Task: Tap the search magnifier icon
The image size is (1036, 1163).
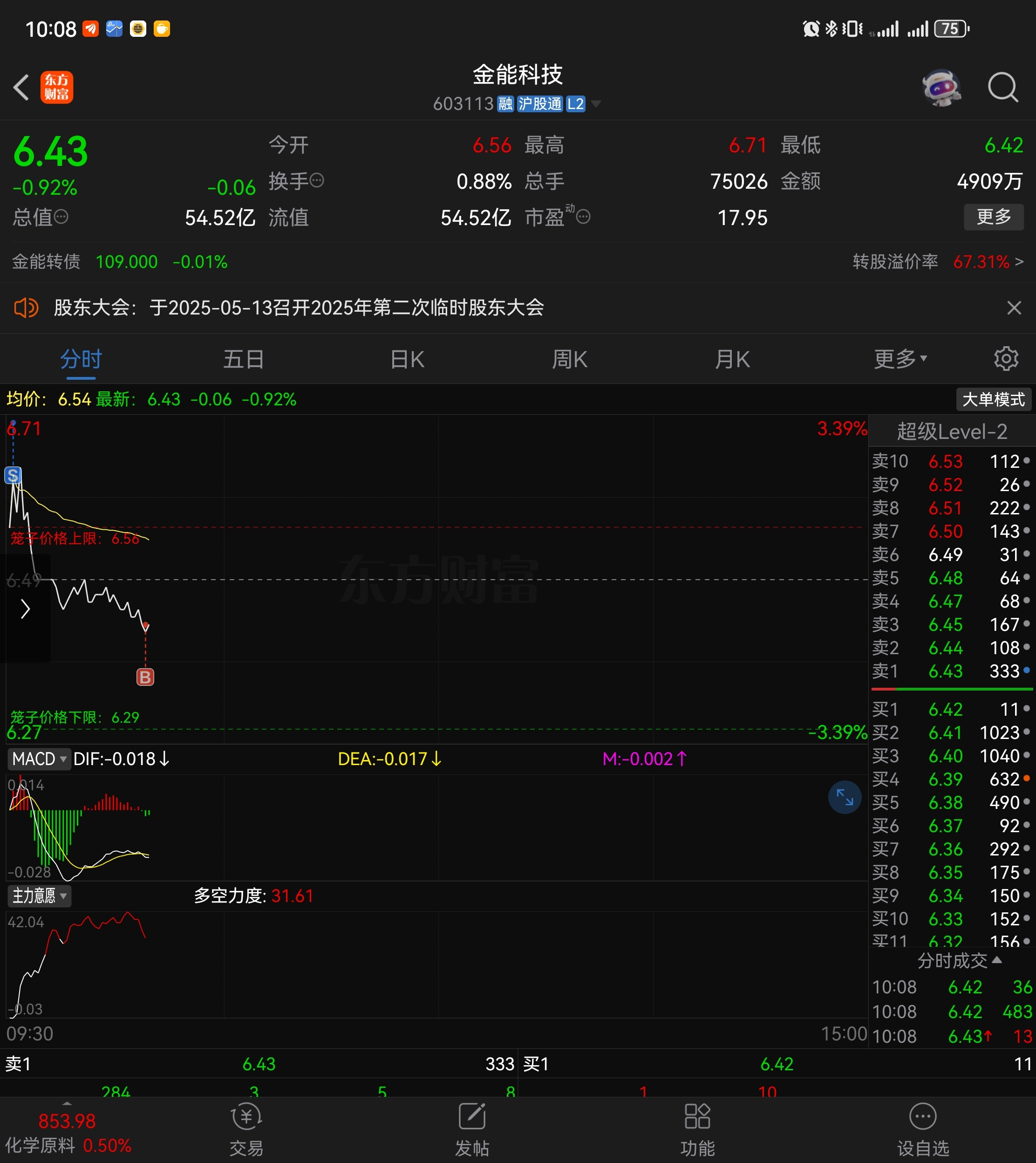Action: (x=1003, y=88)
